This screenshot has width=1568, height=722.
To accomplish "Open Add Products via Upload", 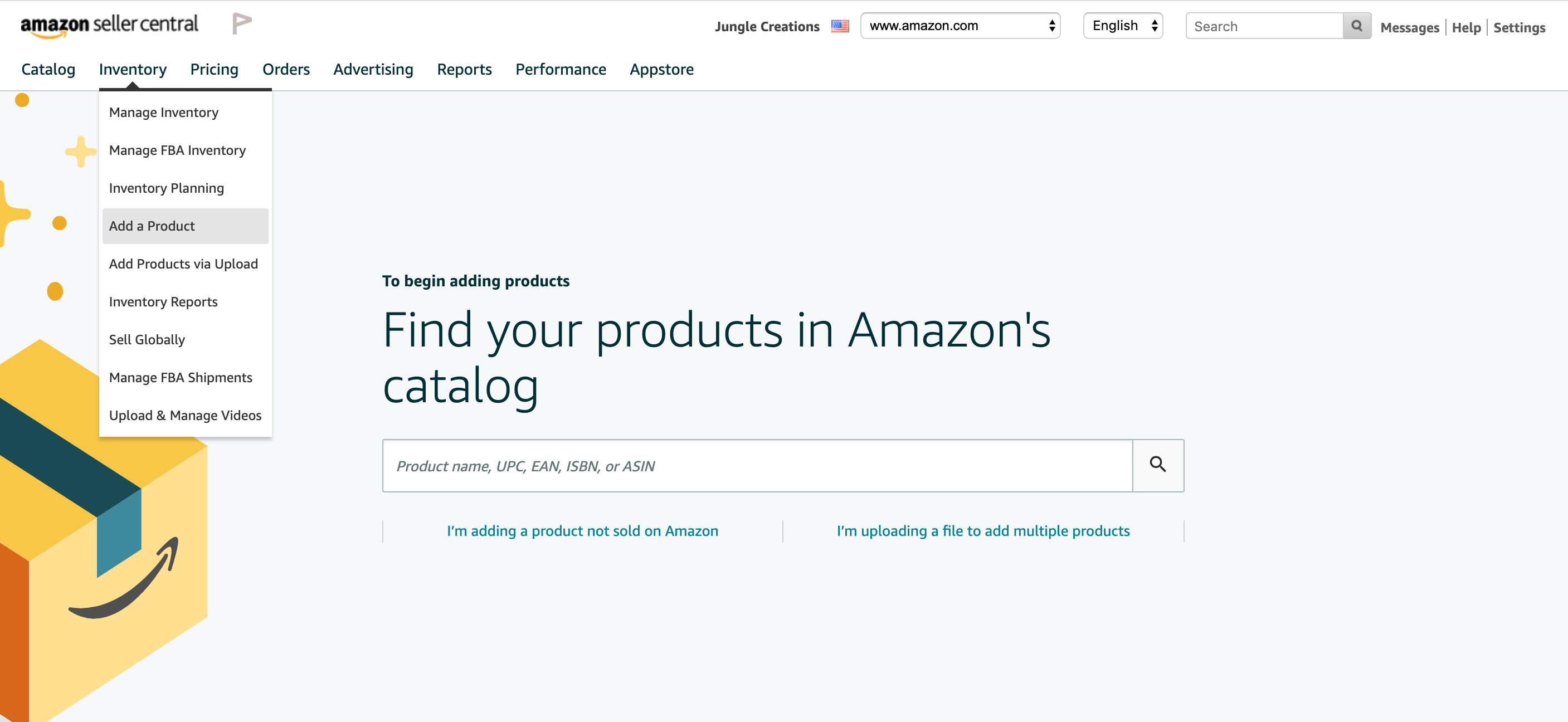I will click(x=183, y=264).
